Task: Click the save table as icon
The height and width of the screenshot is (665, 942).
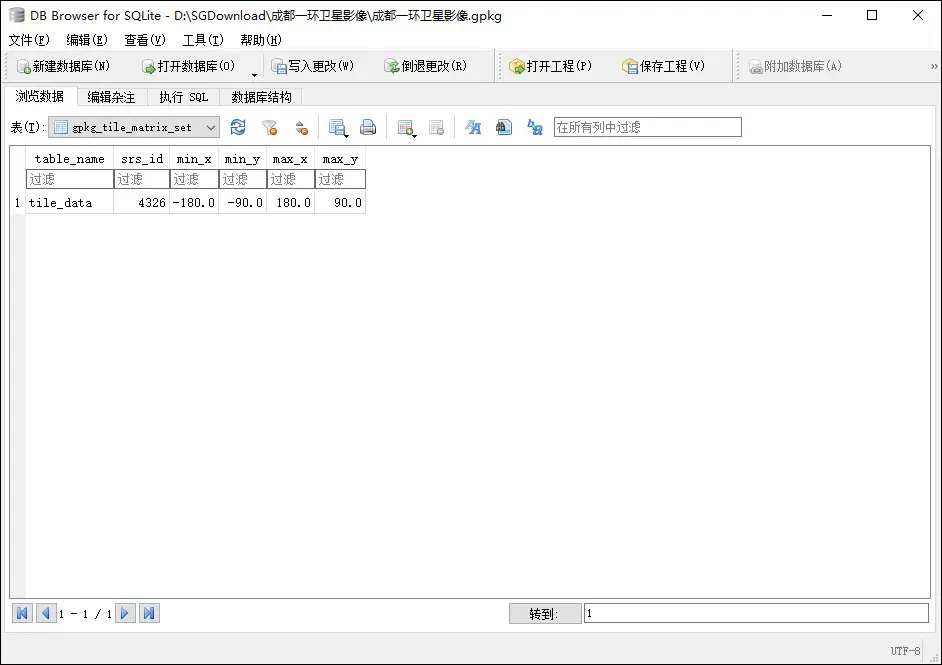Action: point(338,127)
